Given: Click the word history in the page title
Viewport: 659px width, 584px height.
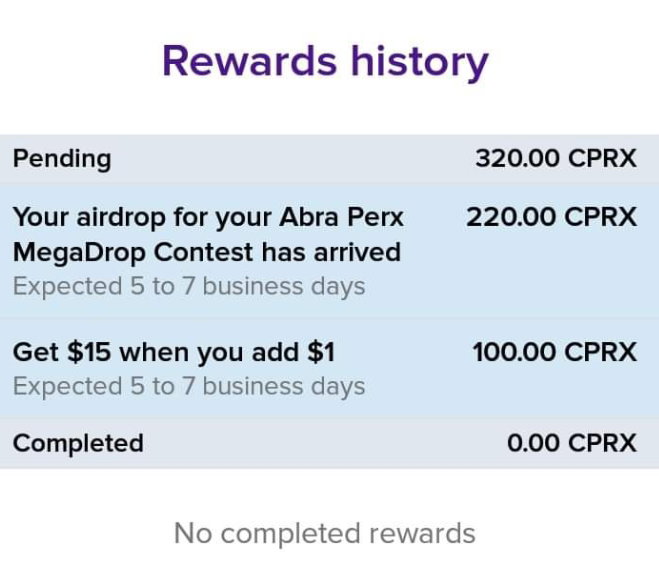Looking at the screenshot, I should [x=419, y=63].
